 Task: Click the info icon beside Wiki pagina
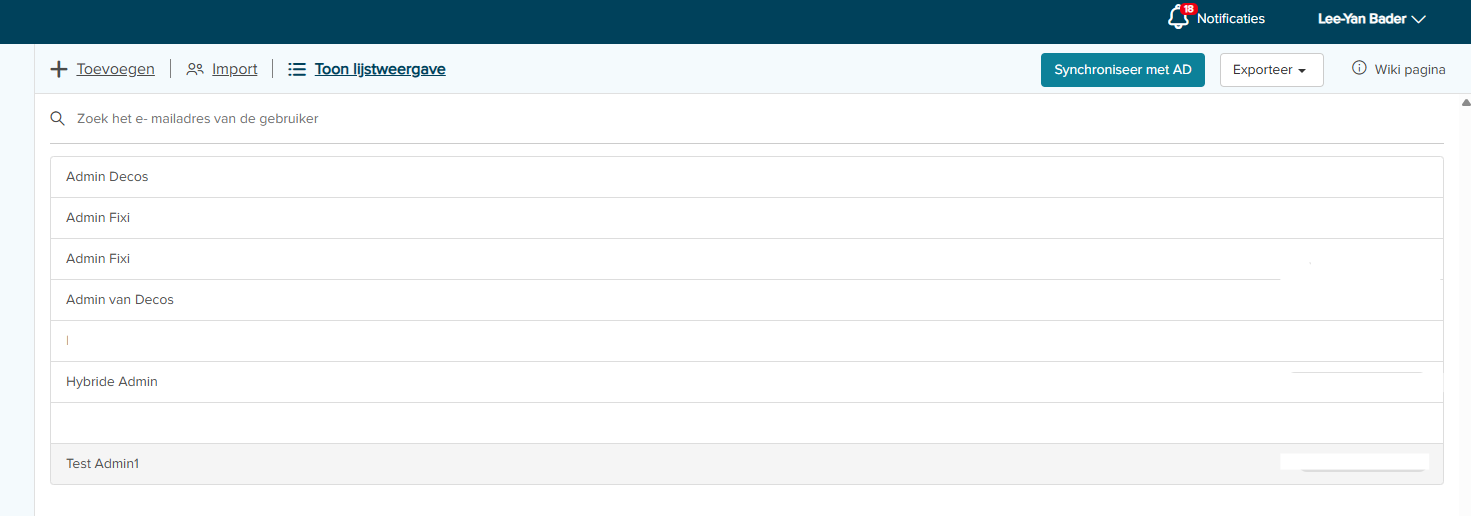[x=1359, y=69]
